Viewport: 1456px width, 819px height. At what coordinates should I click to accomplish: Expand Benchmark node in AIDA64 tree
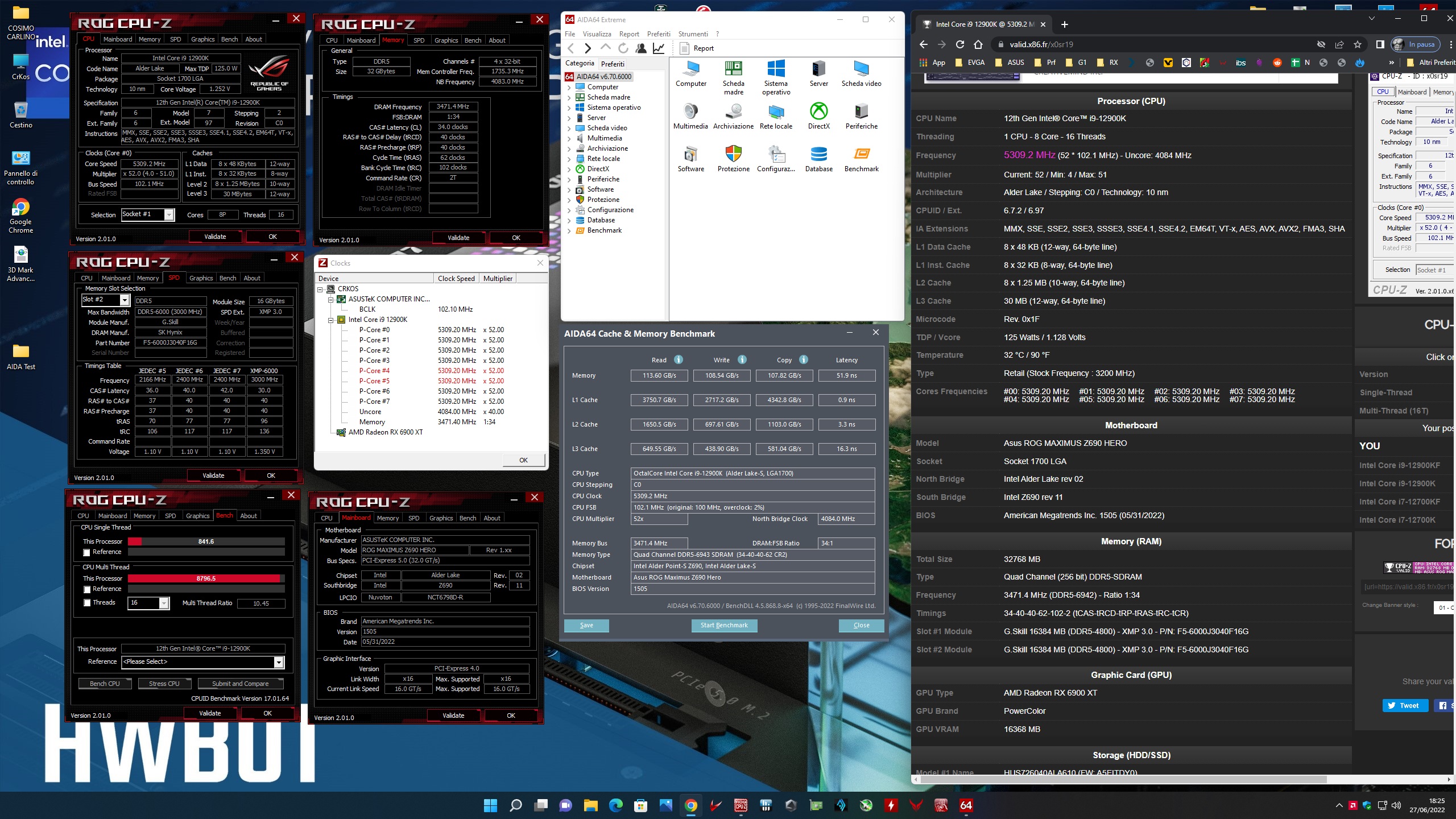pos(569,230)
